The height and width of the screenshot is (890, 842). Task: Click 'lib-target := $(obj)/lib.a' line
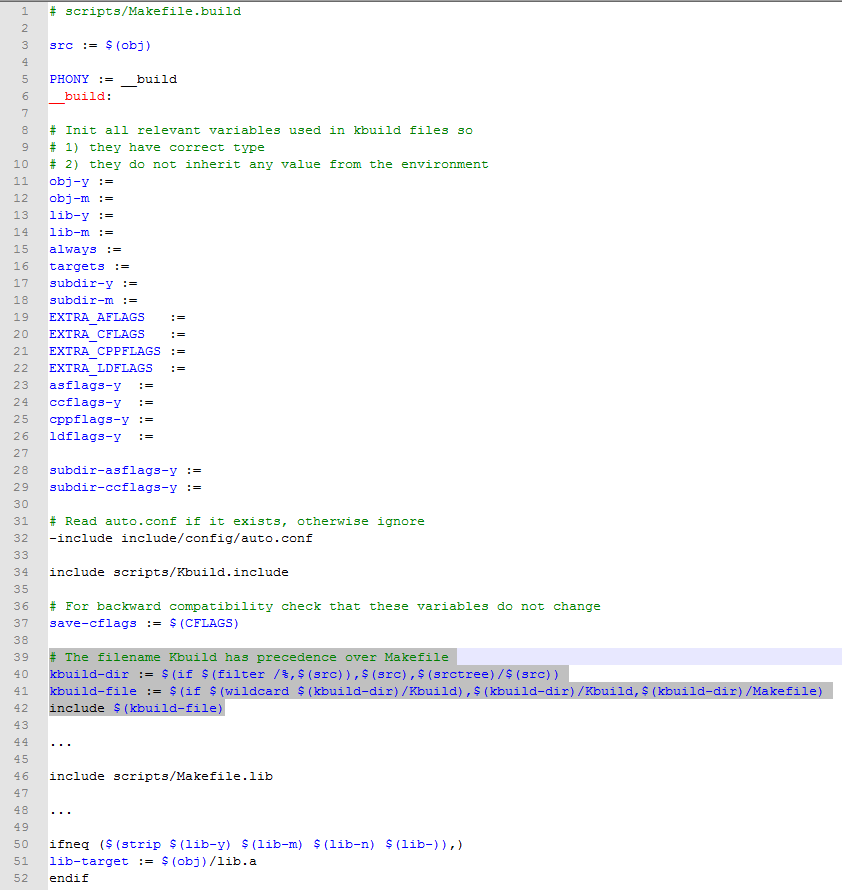click(153, 862)
